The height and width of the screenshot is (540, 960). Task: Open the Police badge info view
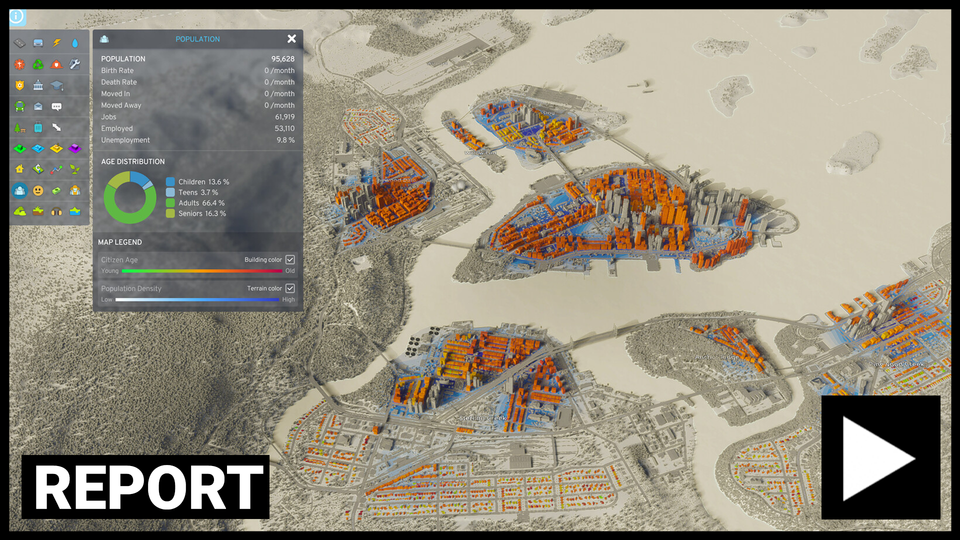tap(20, 85)
